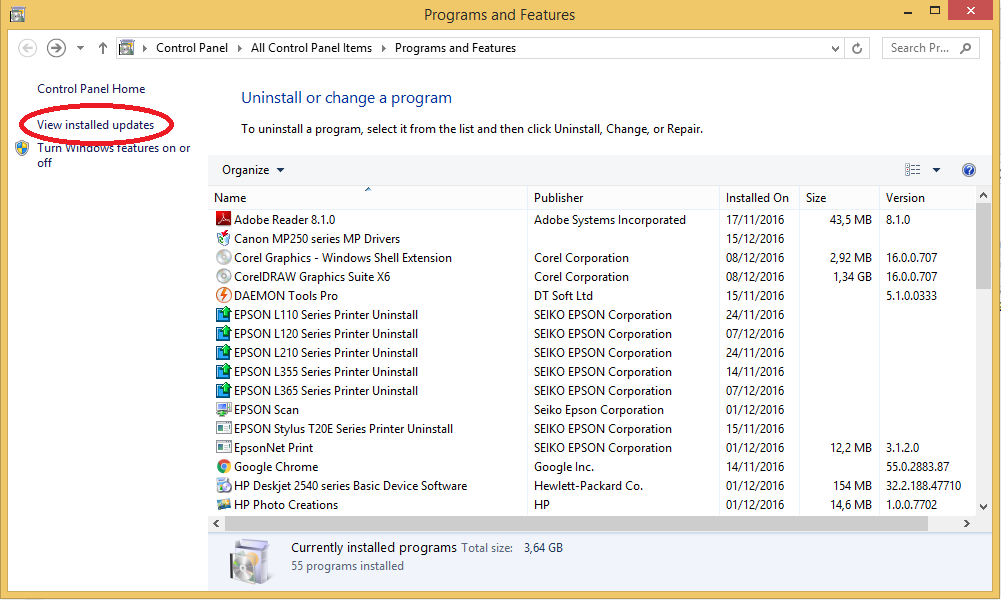This screenshot has height=600, width=1001.
Task: Open the blue help question mark icon
Action: click(x=968, y=170)
